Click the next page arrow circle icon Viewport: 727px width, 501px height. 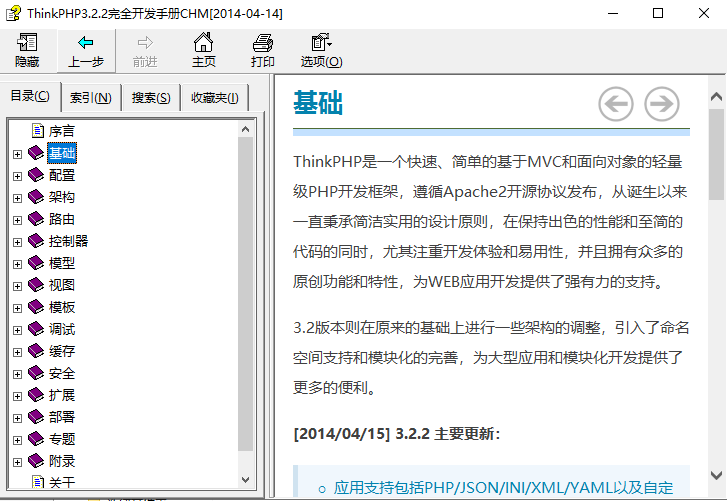tap(661, 103)
